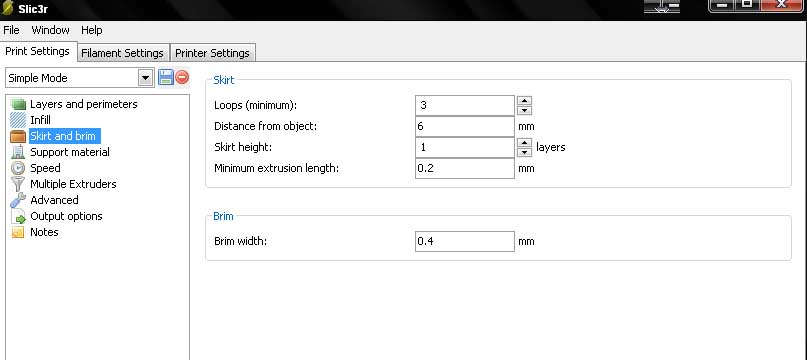Screen dimensions: 807x360
Task: Delete preset with the red minus icon
Action: tap(182, 78)
